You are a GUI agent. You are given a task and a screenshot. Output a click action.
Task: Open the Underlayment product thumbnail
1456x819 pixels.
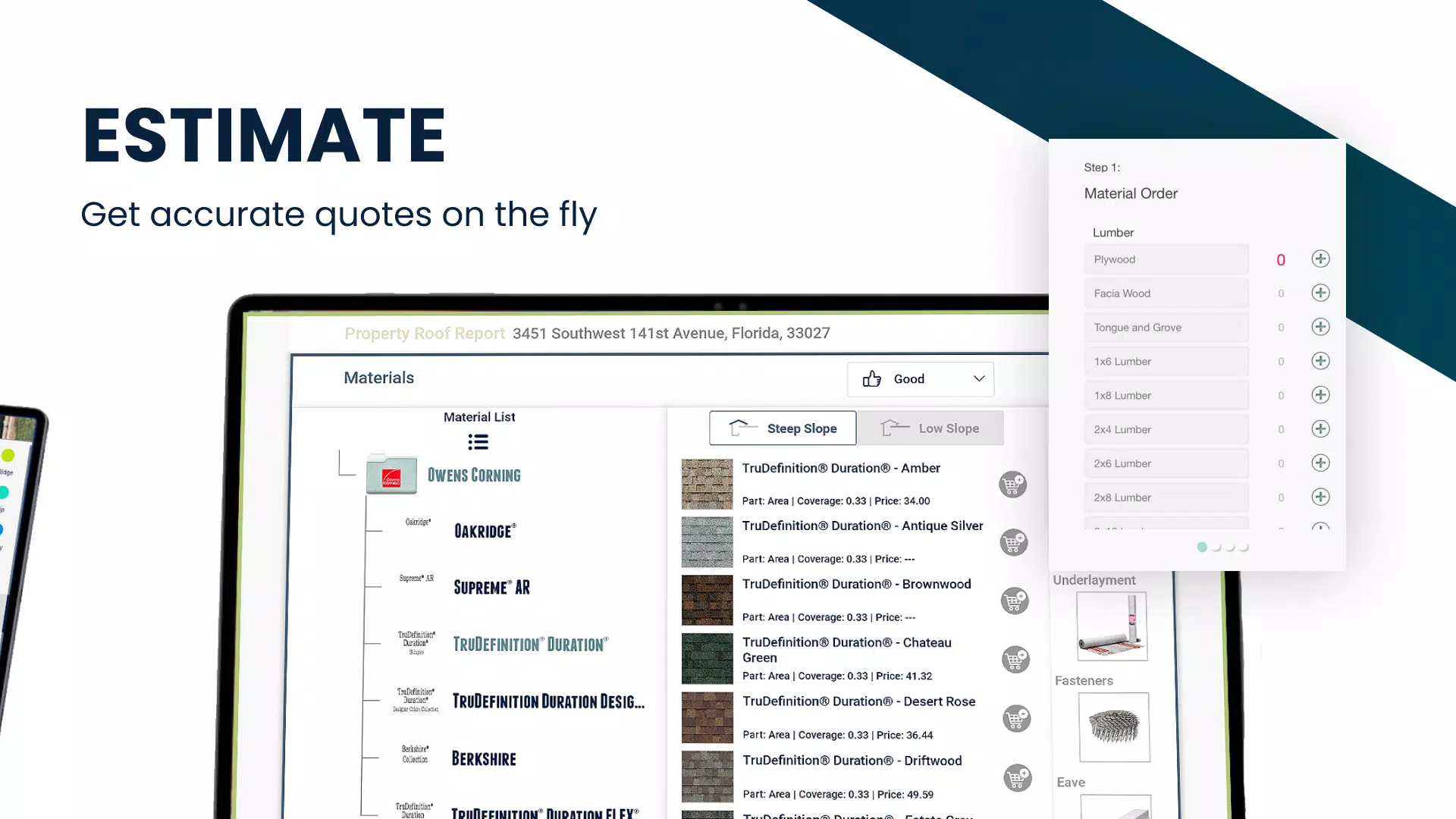tap(1112, 626)
